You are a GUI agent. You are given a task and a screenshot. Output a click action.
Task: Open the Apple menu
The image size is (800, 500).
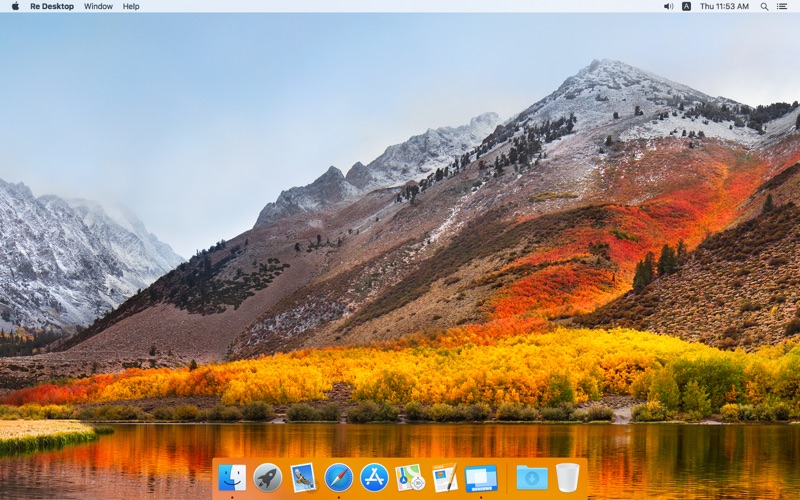(x=15, y=6)
